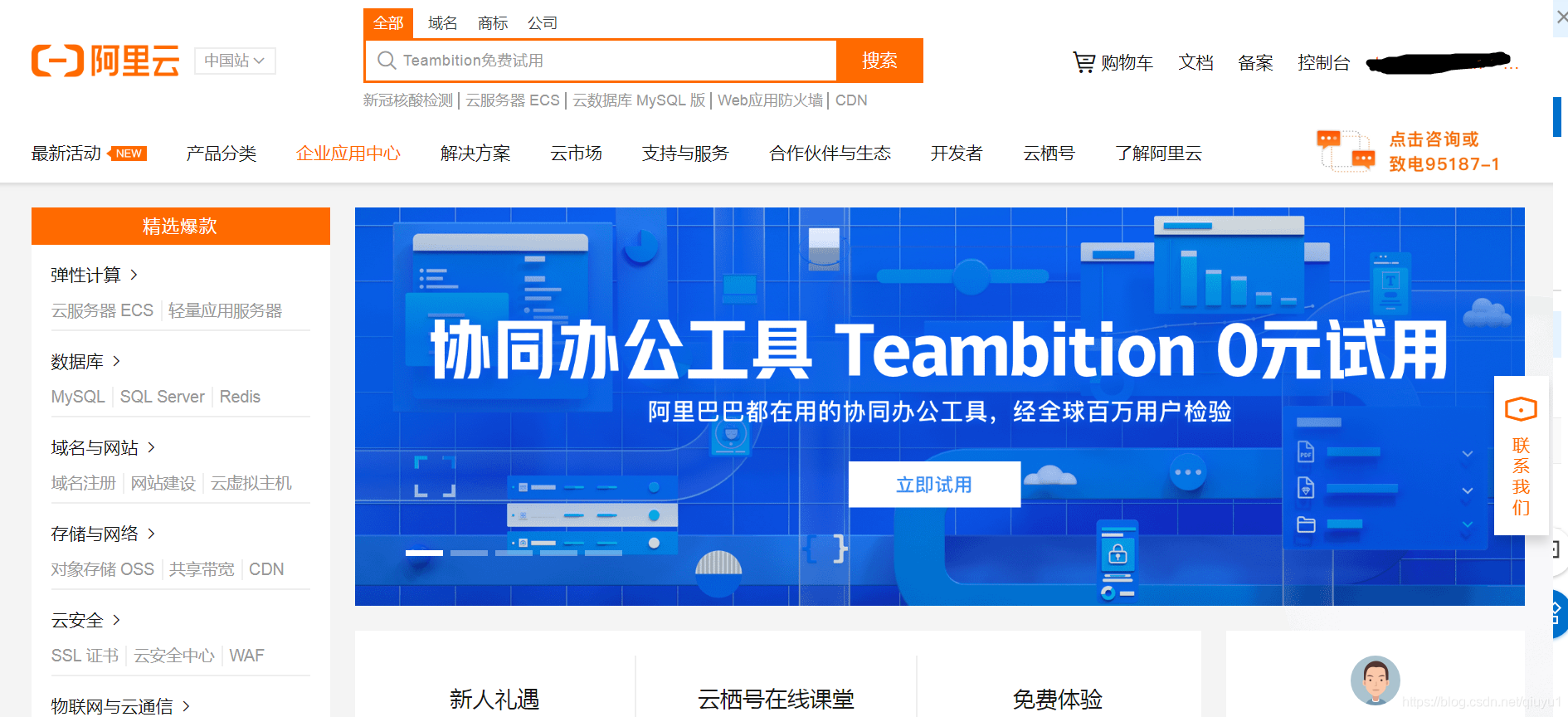Open the Redis sidebar link

(240, 397)
